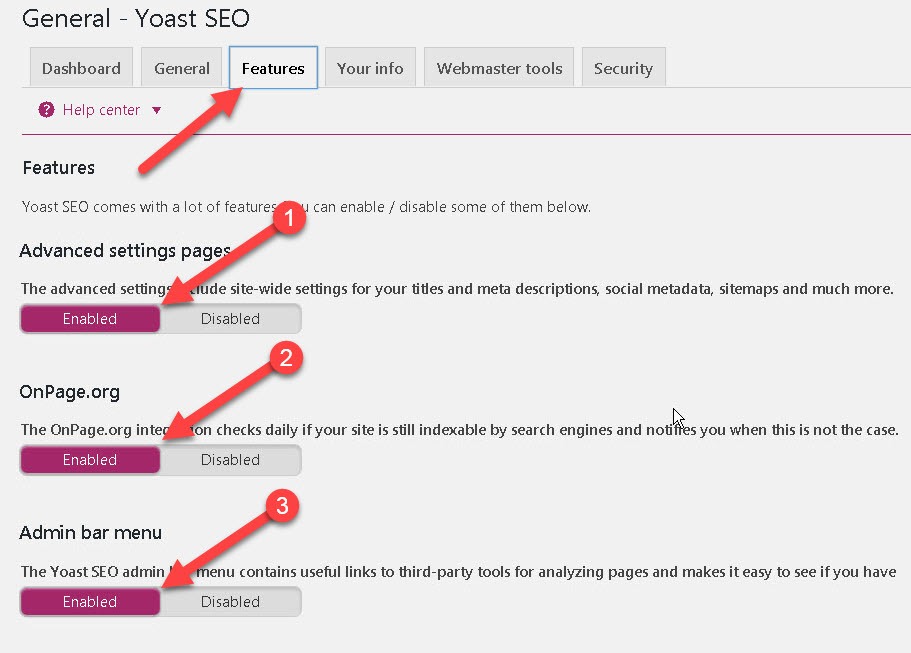The height and width of the screenshot is (653, 911).
Task: Expand the Help center dropdown arrow
Action: point(157,111)
